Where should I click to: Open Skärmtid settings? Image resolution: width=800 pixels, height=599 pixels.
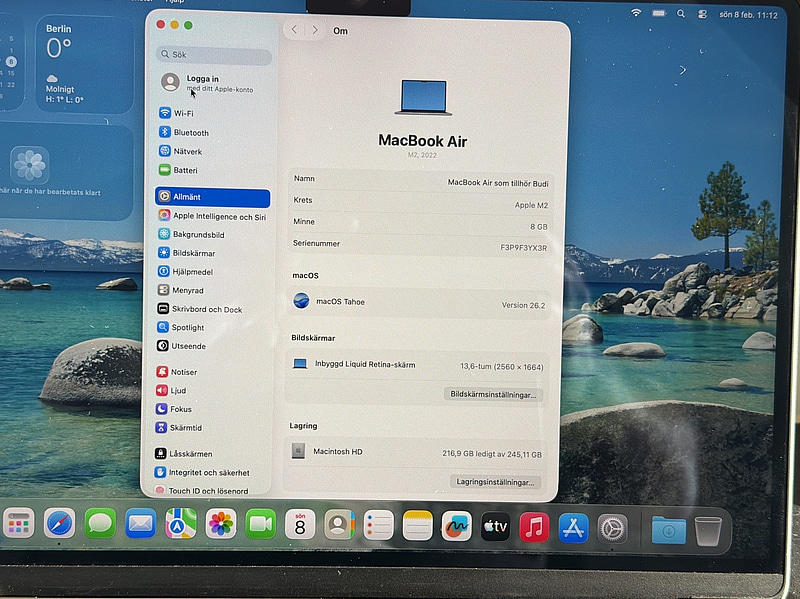click(x=185, y=427)
